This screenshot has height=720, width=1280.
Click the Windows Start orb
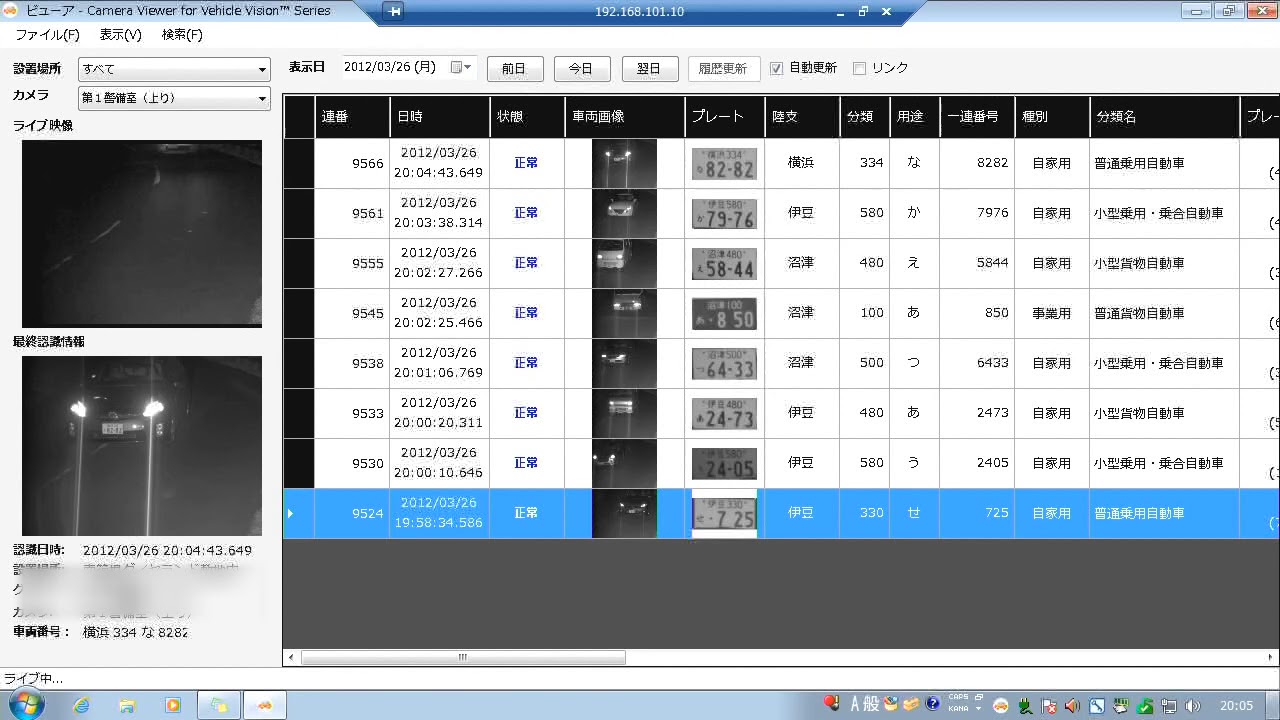point(27,704)
